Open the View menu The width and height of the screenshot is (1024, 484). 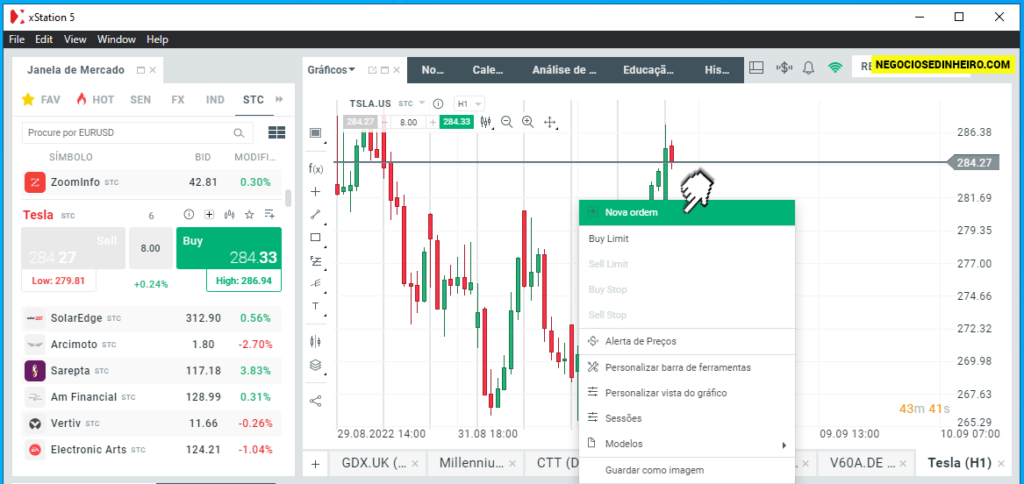(x=75, y=39)
